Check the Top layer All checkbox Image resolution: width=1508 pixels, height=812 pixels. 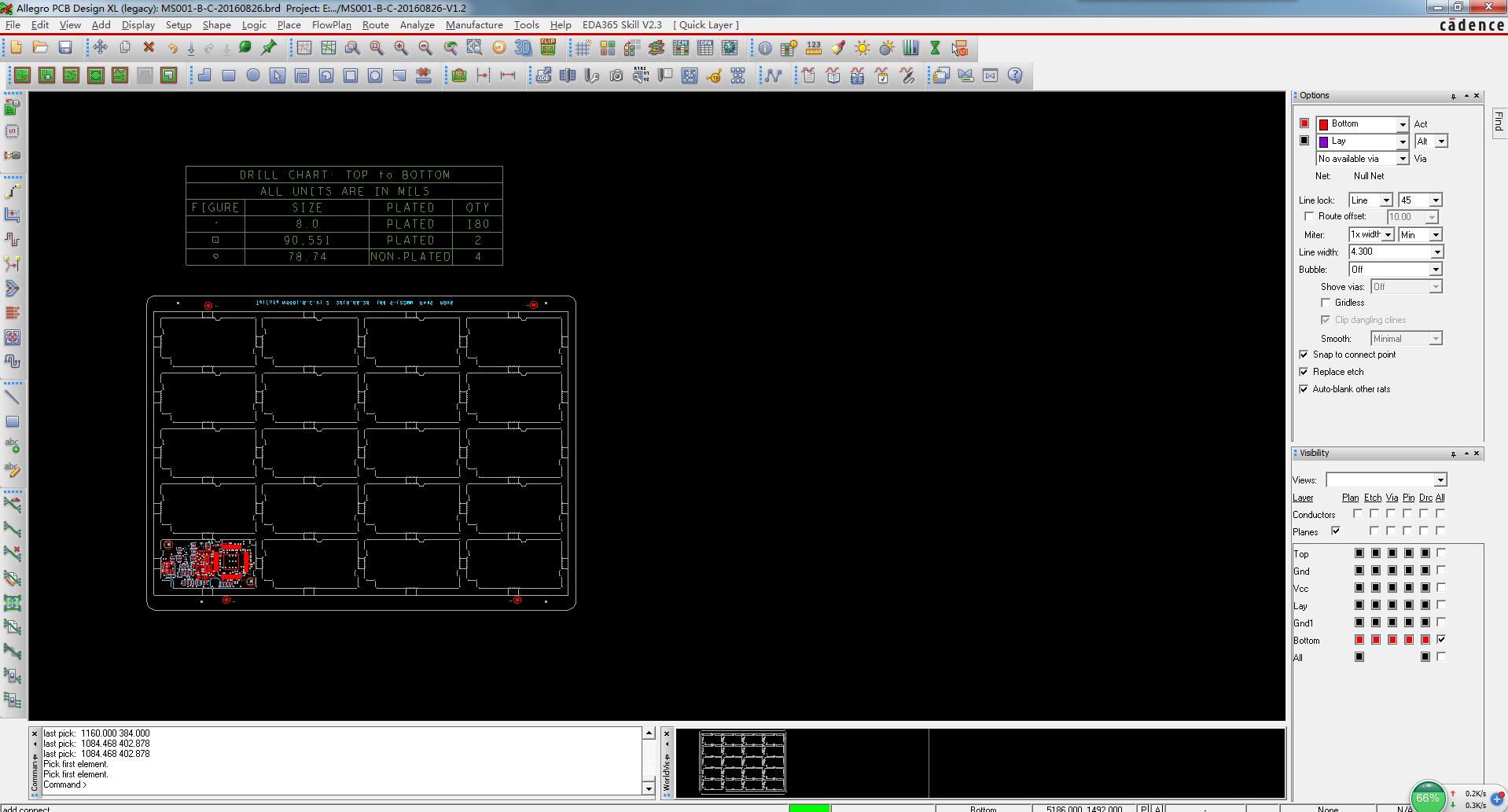1441,553
